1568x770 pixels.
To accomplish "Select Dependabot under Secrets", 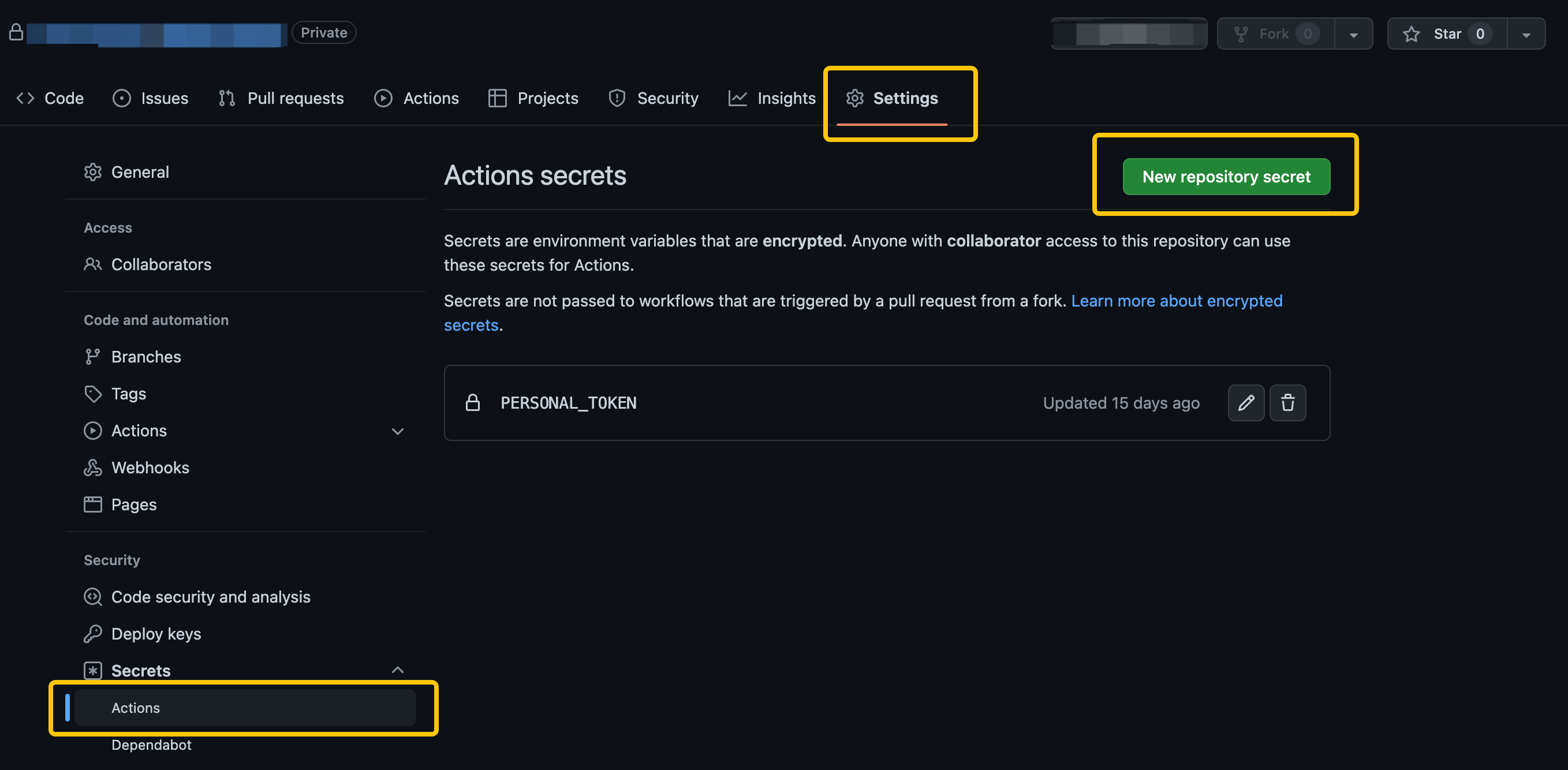I will tap(151, 744).
